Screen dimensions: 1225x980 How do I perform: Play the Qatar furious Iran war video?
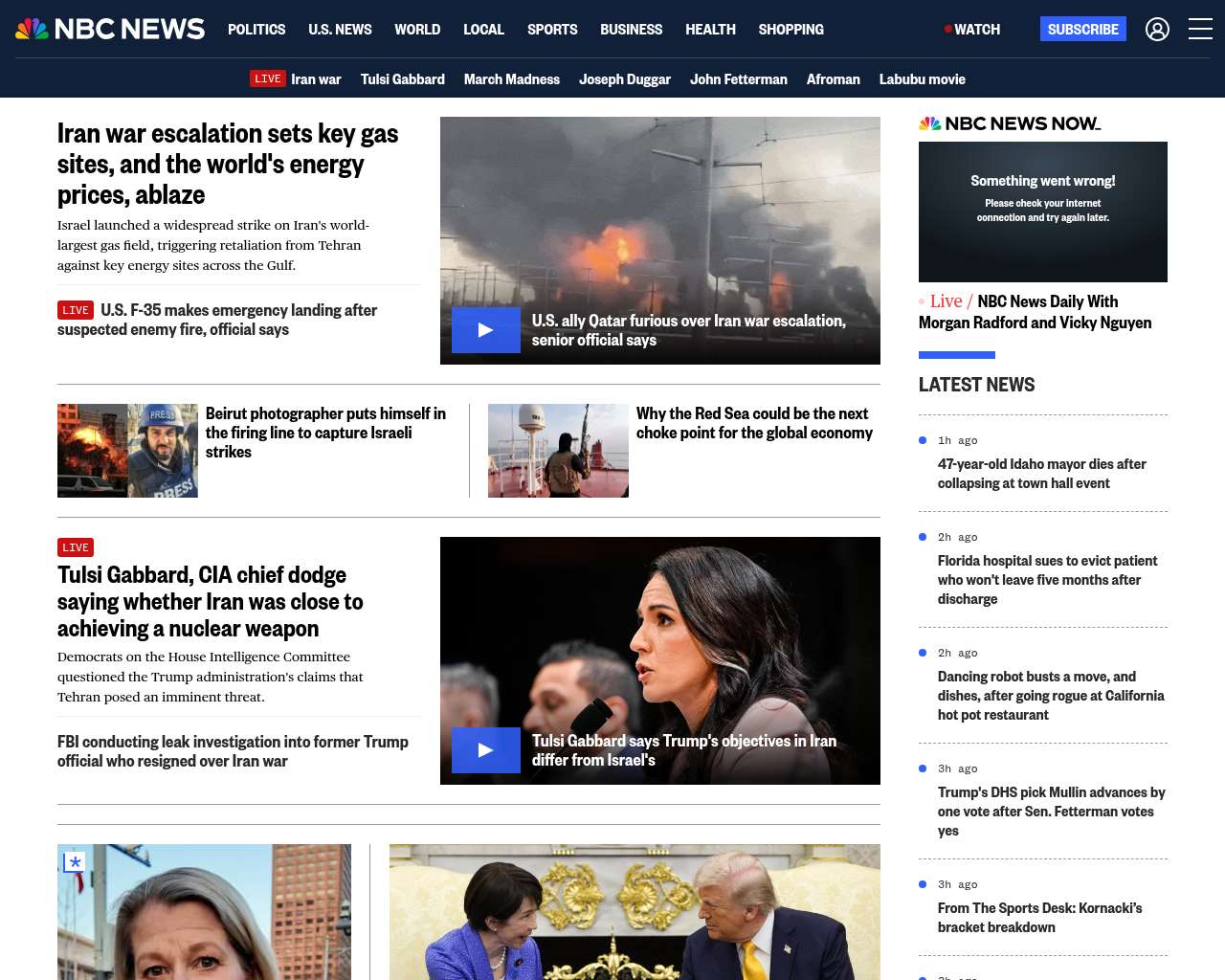pos(486,330)
